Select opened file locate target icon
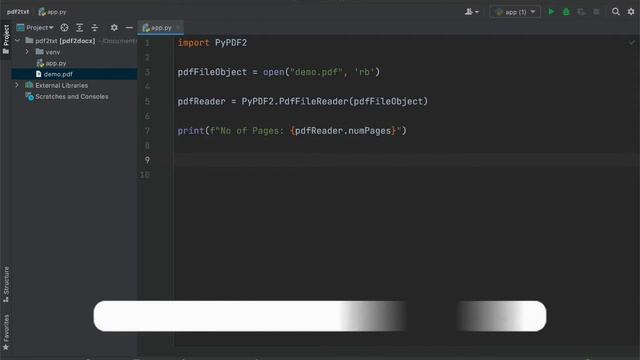 pos(64,28)
